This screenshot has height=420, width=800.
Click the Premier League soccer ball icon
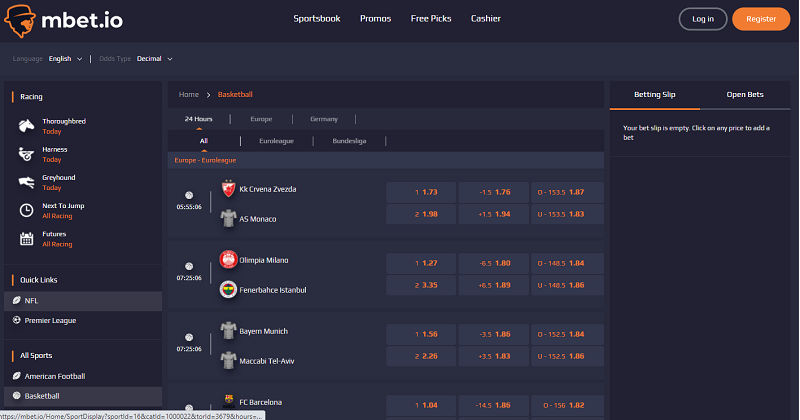click(16, 320)
